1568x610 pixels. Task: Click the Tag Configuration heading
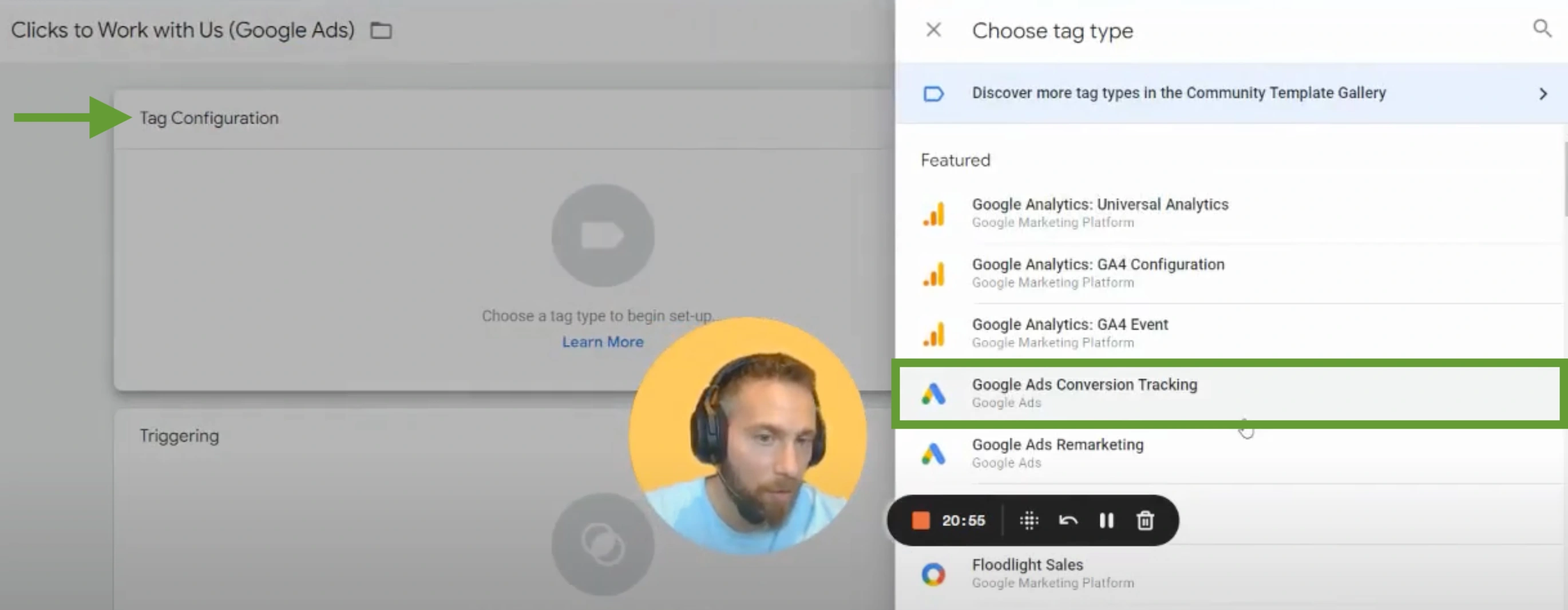pyautogui.click(x=209, y=118)
